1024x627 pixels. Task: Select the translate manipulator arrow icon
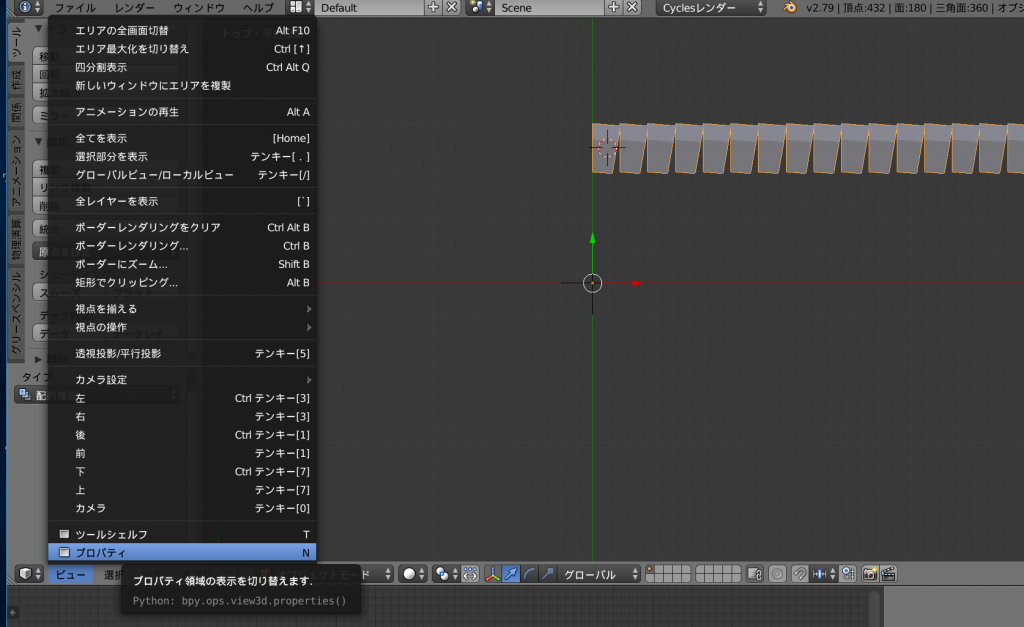(x=512, y=574)
